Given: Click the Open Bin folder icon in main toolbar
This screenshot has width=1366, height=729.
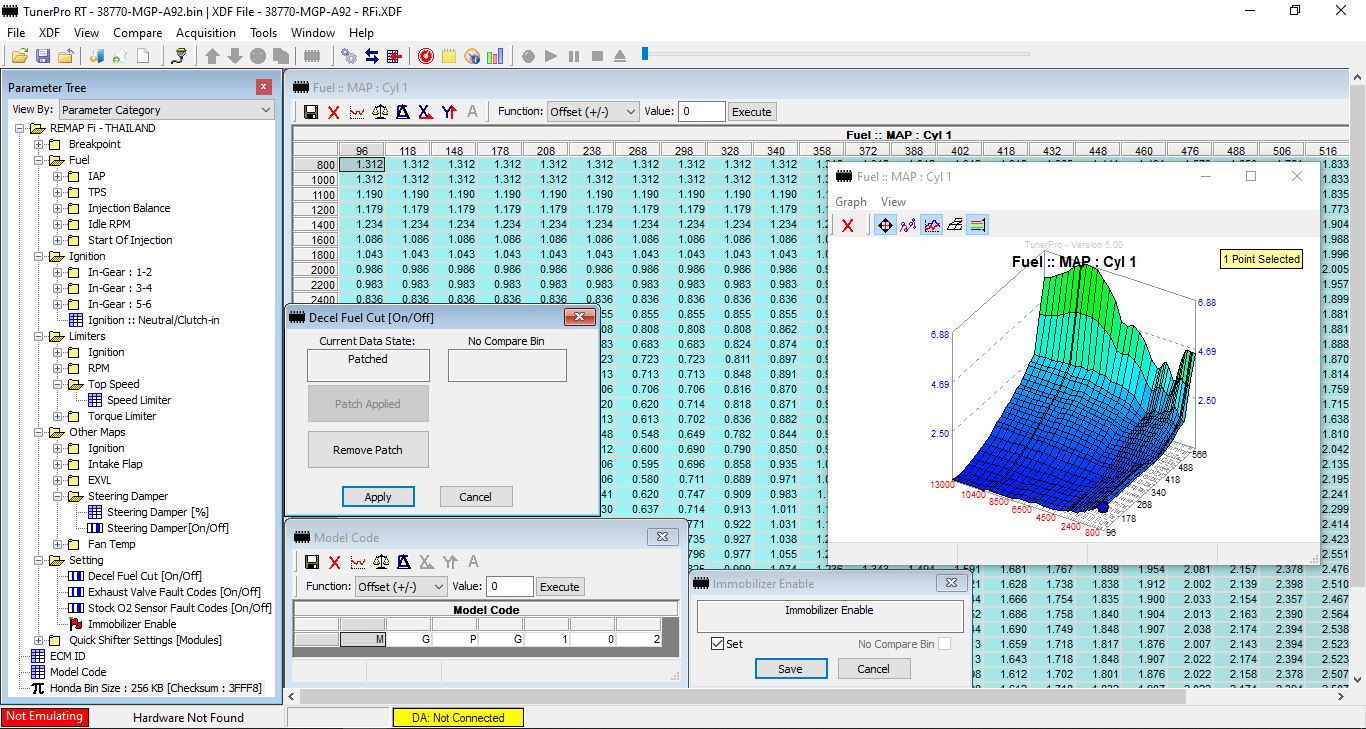Looking at the screenshot, I should pos(19,56).
